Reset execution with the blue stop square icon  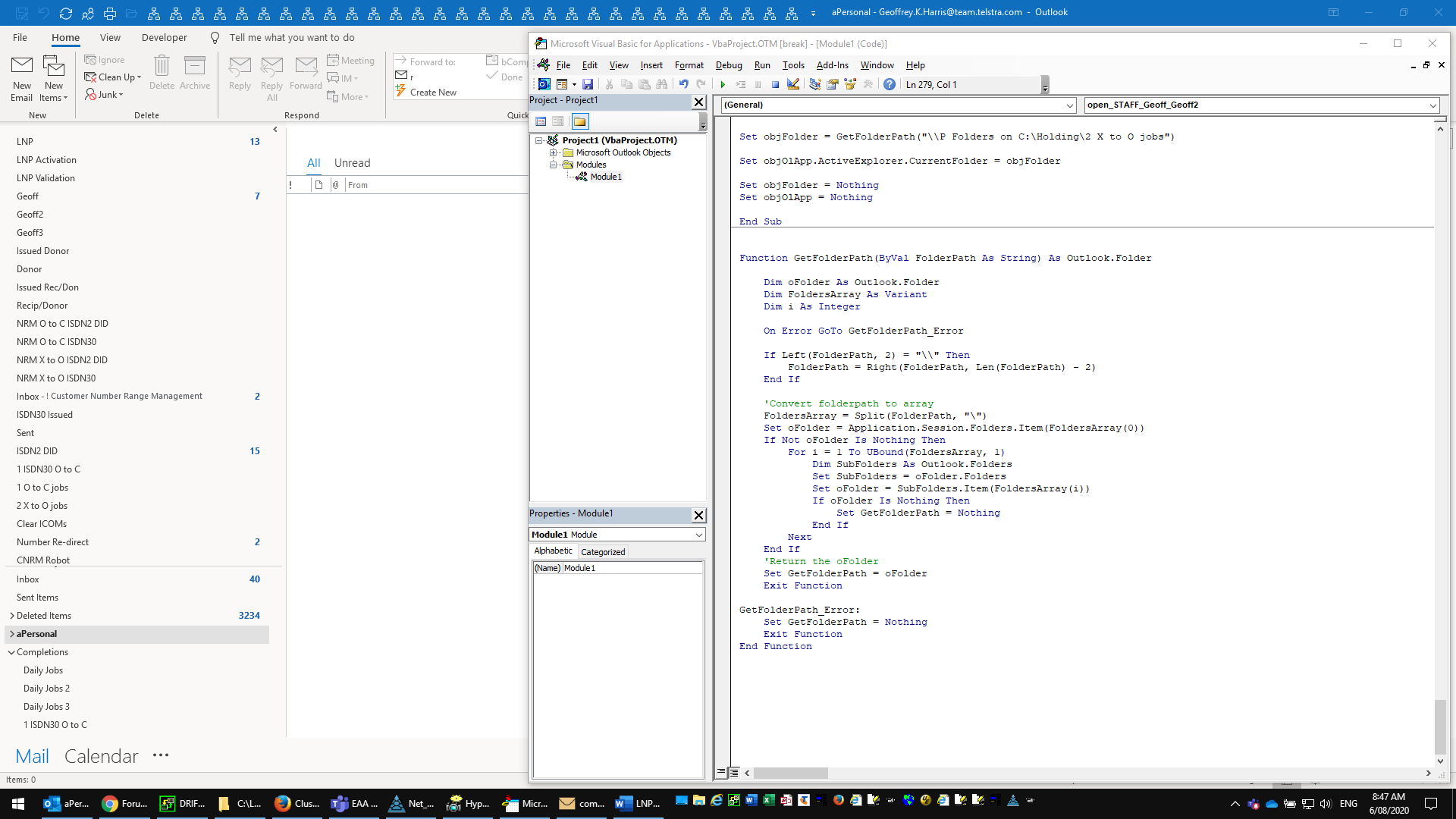(775, 84)
